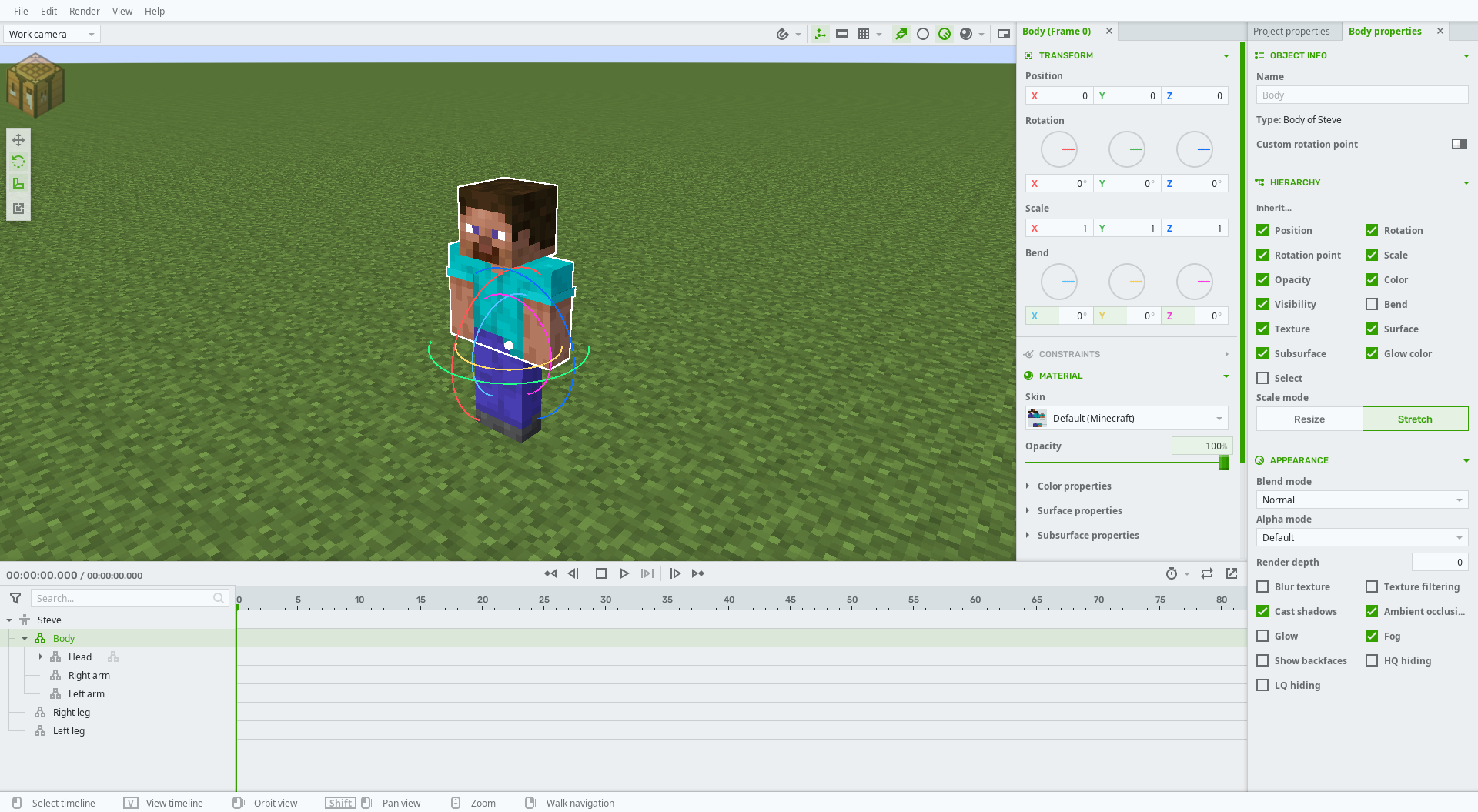
Task: Select Right arm in timeline list
Action: pyautogui.click(x=89, y=675)
